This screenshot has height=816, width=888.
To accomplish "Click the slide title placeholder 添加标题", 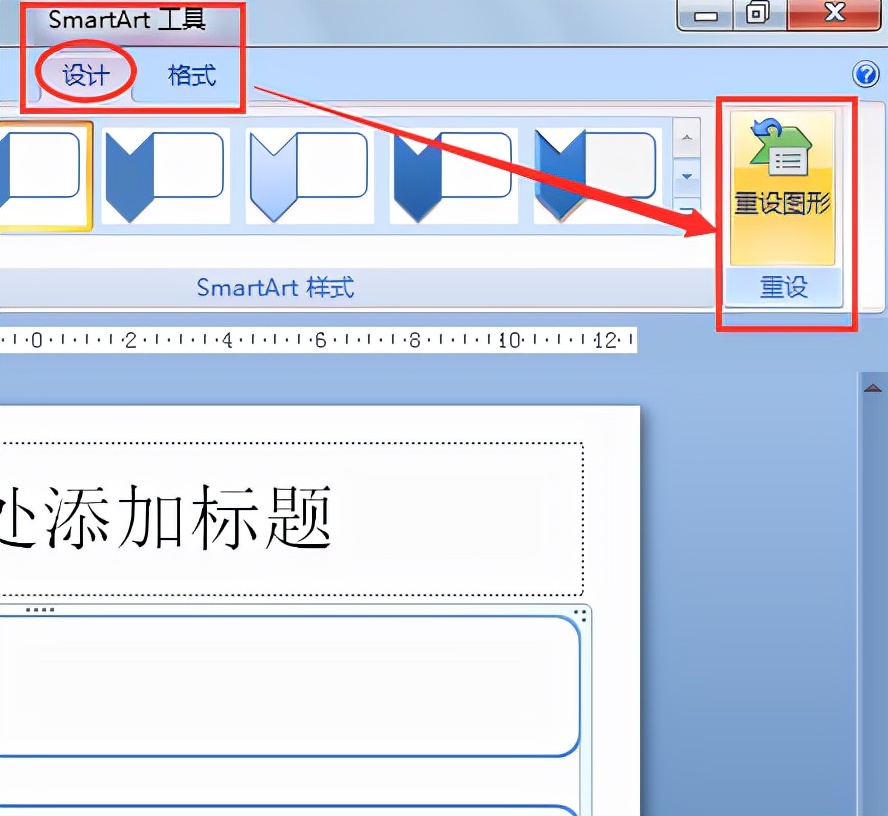I will click(x=292, y=518).
